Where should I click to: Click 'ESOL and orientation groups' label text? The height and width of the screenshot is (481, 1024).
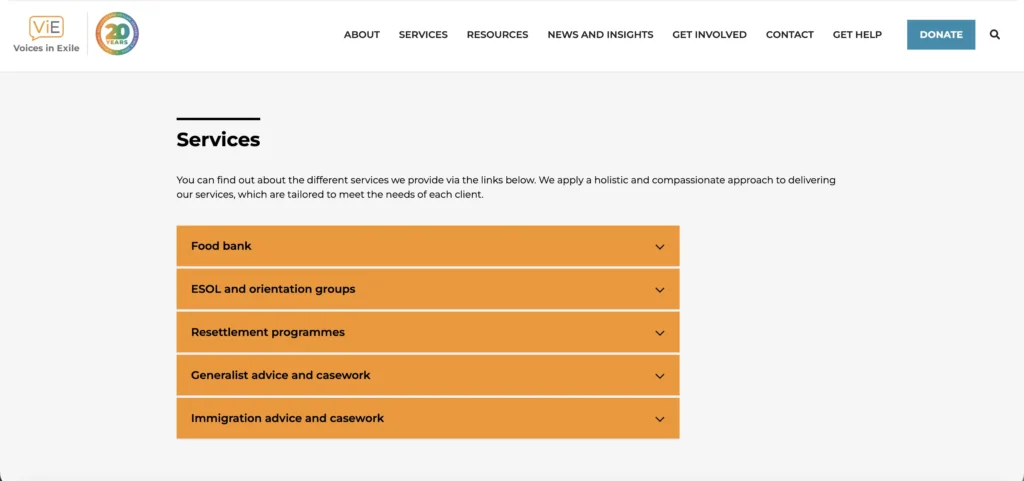click(273, 289)
